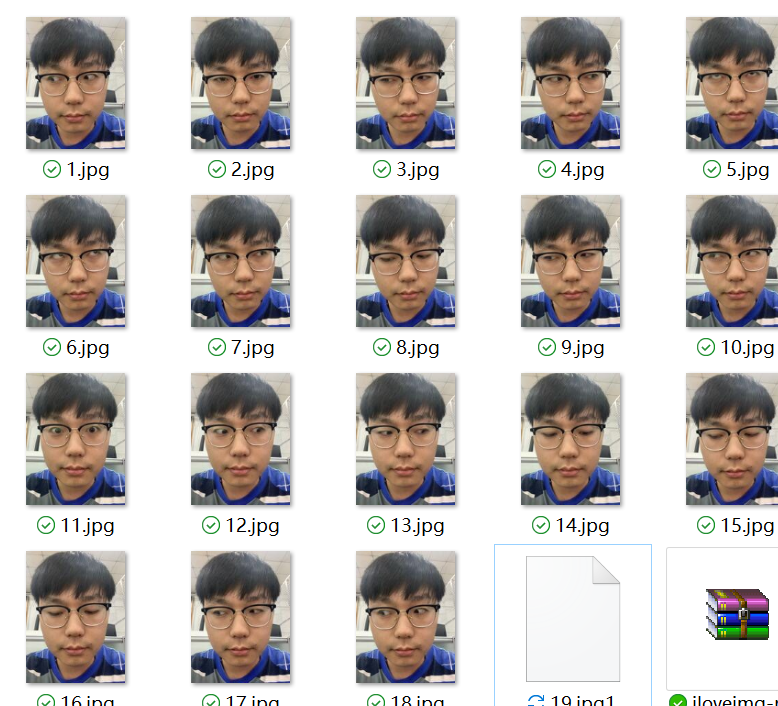Select the 7.jpg thumbnail image

(241, 261)
